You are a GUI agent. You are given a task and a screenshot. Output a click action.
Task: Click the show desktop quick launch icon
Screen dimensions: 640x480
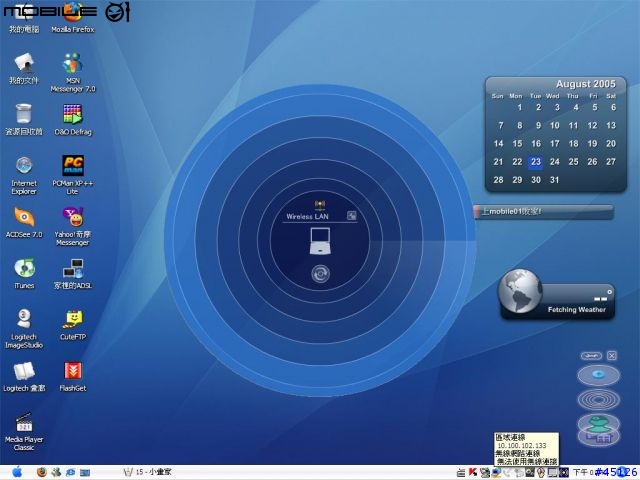tap(85, 473)
